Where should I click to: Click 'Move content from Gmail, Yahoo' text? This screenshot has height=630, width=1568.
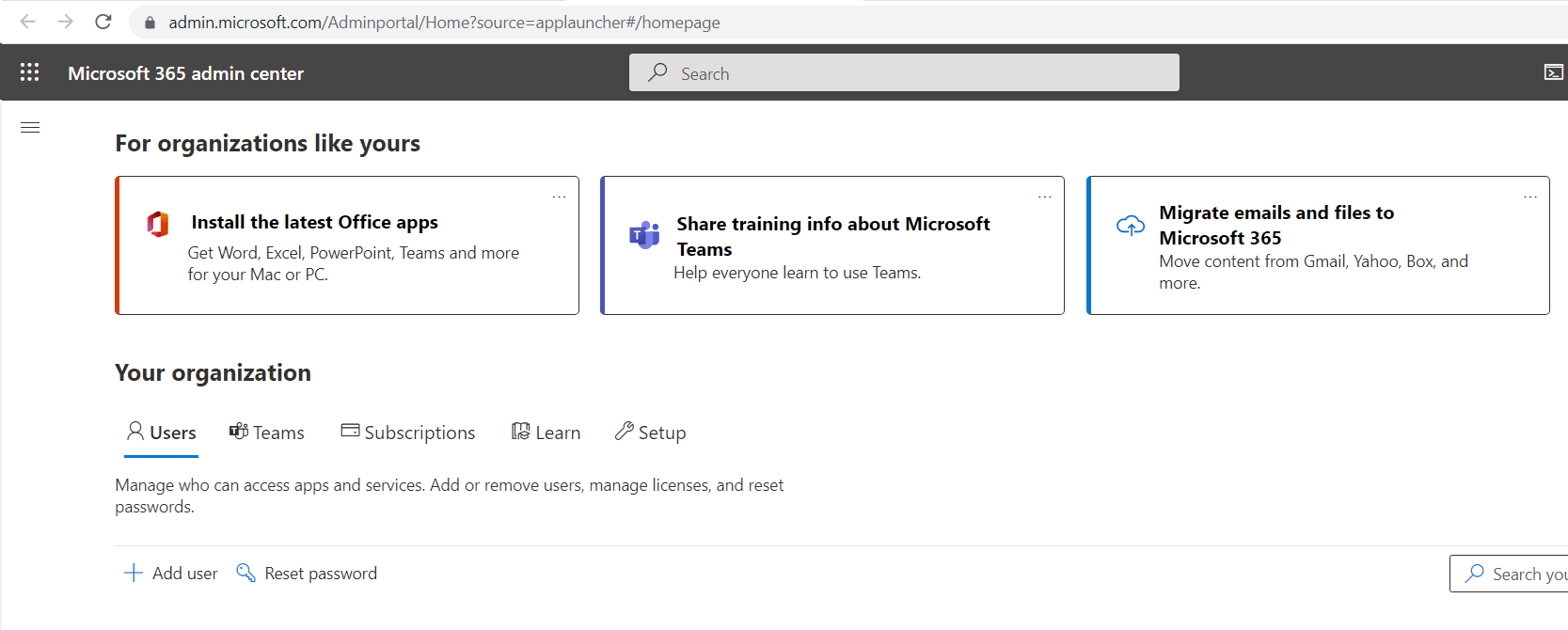[1314, 272]
